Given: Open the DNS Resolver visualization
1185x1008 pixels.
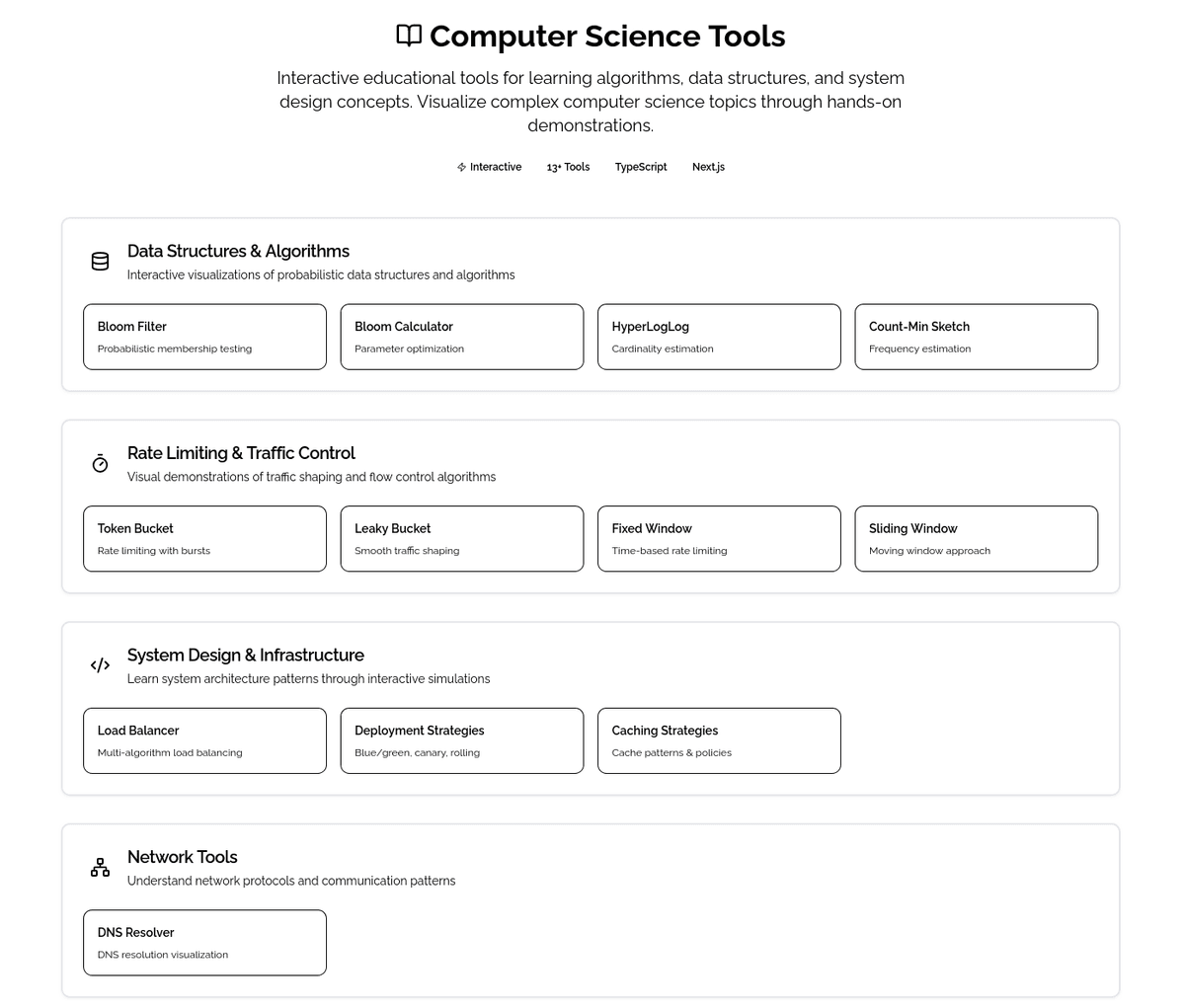Looking at the screenshot, I should tap(204, 942).
